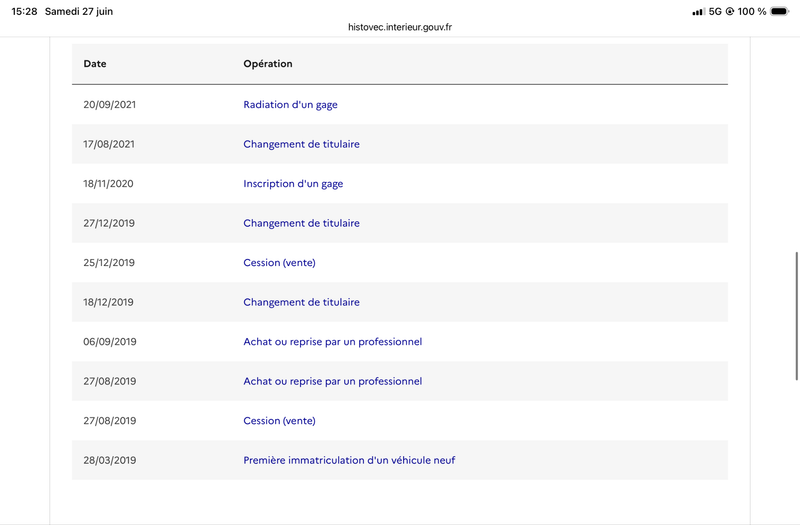Open the Radiation d'un gage link
The width and height of the screenshot is (800, 525).
click(290, 105)
